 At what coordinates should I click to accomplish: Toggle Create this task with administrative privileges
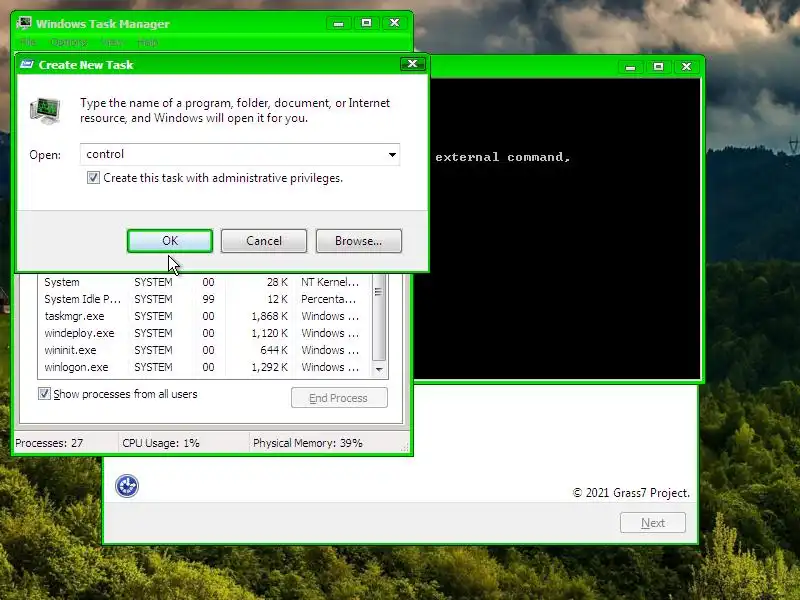[93, 178]
